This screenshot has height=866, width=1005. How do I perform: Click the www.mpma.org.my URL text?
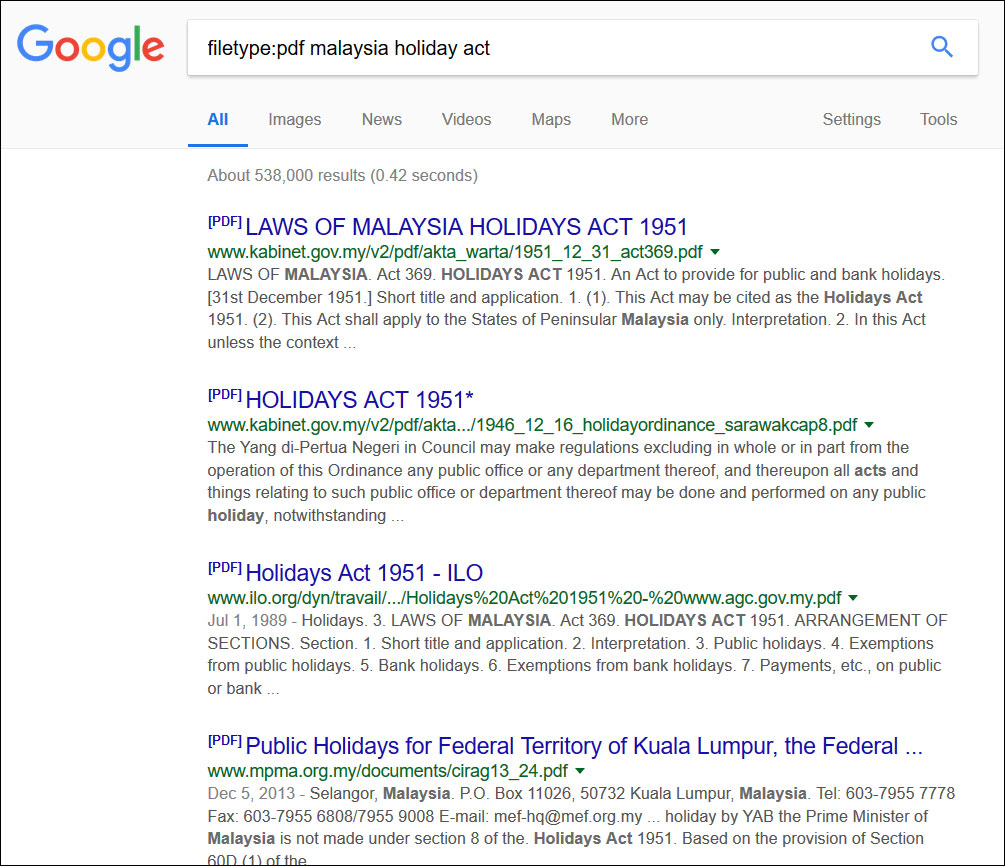pyautogui.click(x=388, y=771)
